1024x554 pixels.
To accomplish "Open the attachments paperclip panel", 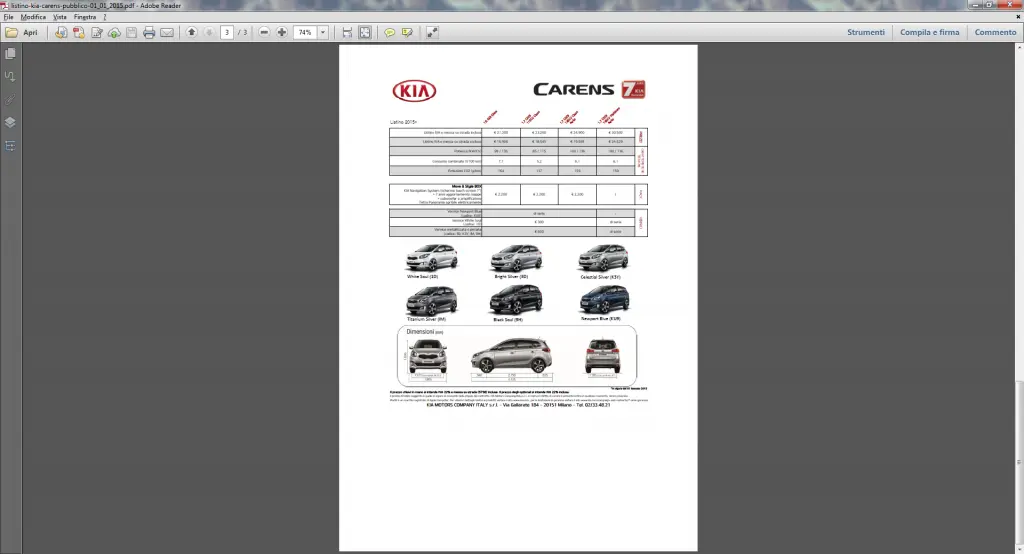I will click(x=10, y=99).
